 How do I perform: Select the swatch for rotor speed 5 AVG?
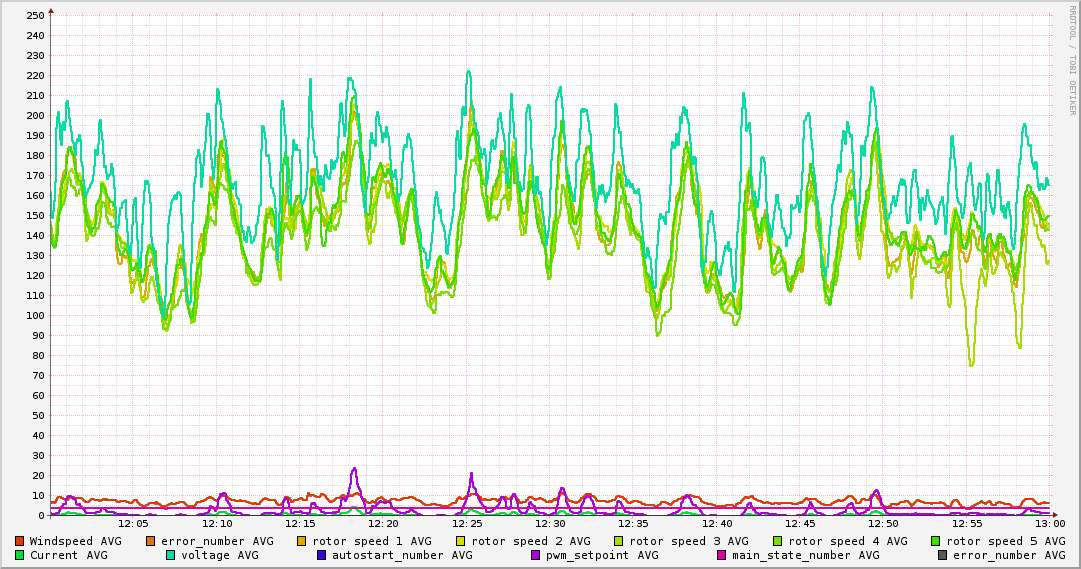click(936, 541)
